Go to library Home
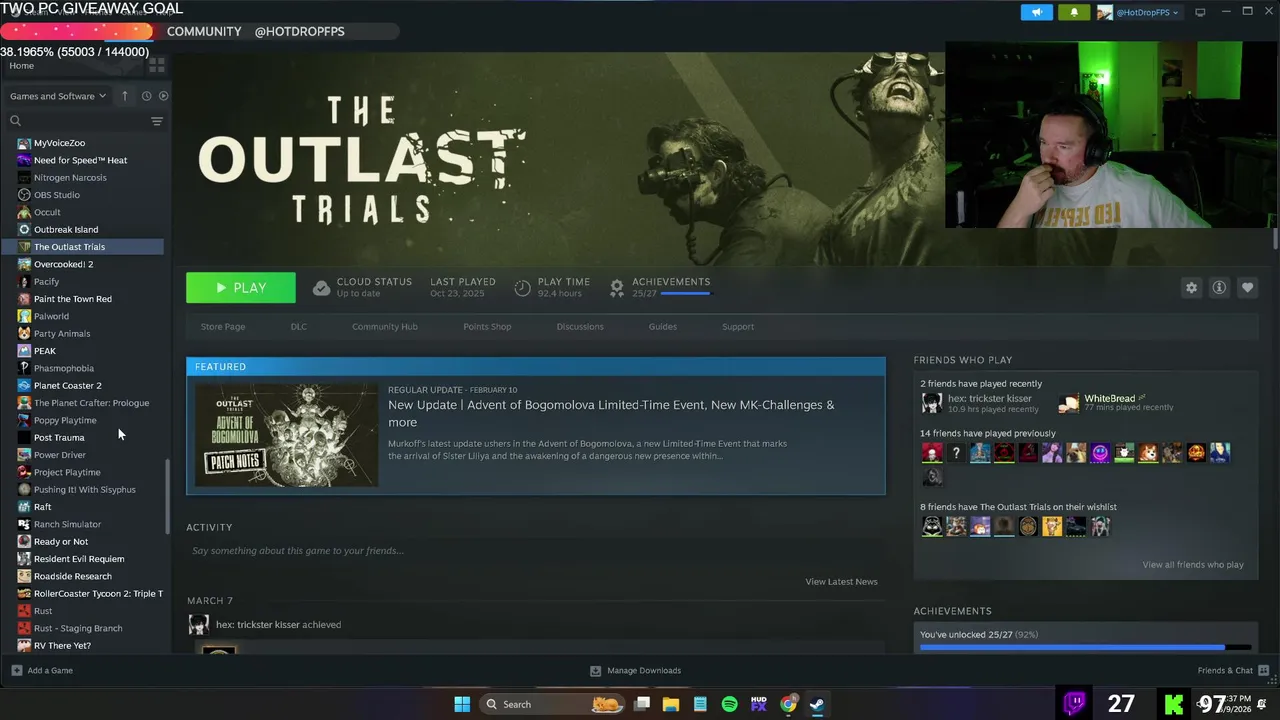This screenshot has height=720, width=1280. (x=21, y=66)
